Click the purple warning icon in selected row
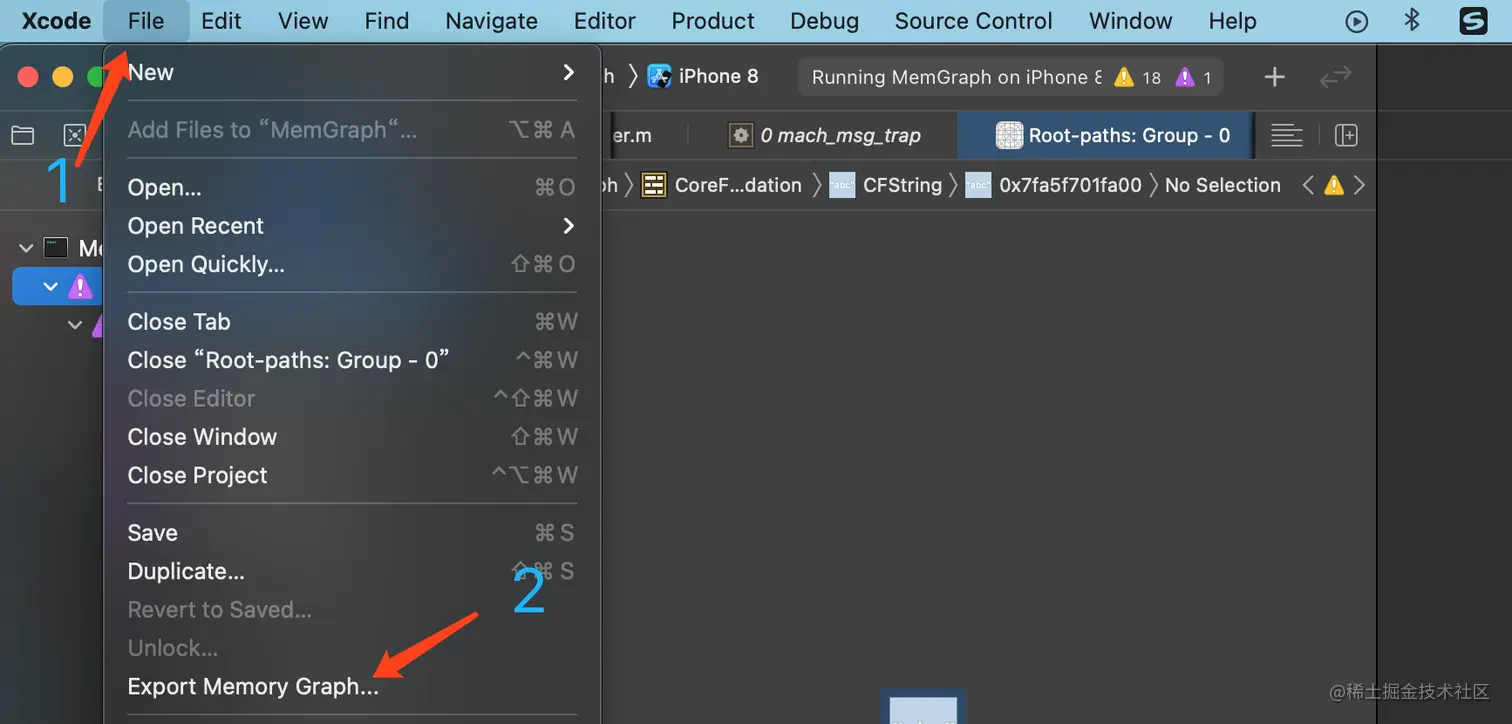 [x=81, y=287]
